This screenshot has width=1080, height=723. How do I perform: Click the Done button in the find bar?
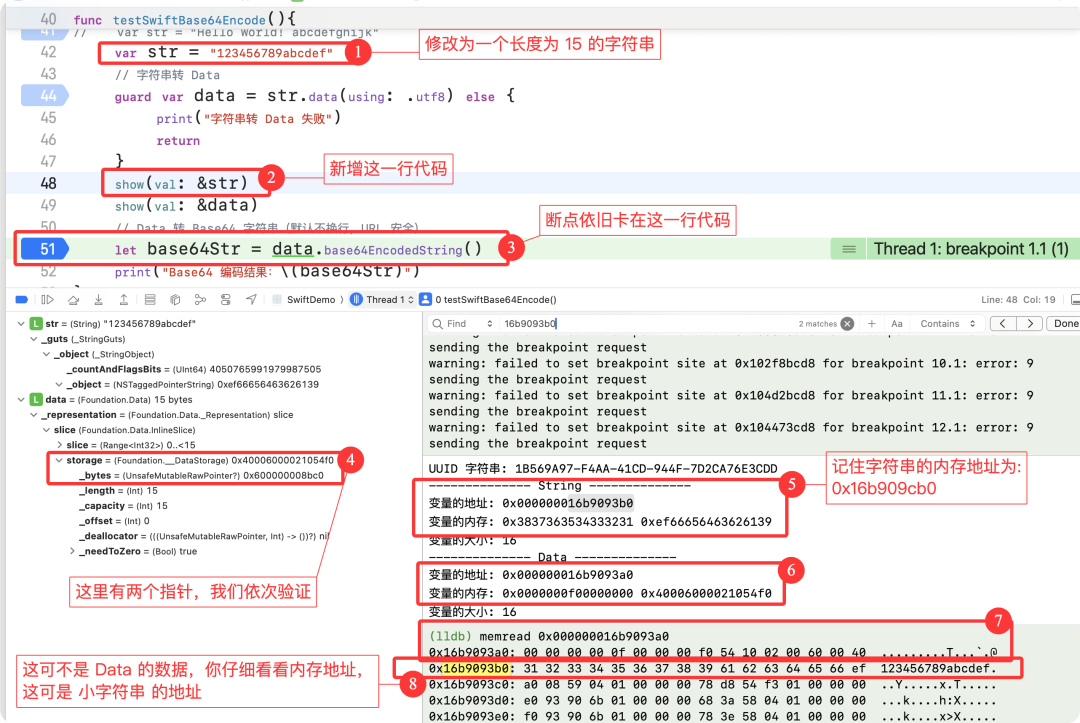tap(1064, 323)
